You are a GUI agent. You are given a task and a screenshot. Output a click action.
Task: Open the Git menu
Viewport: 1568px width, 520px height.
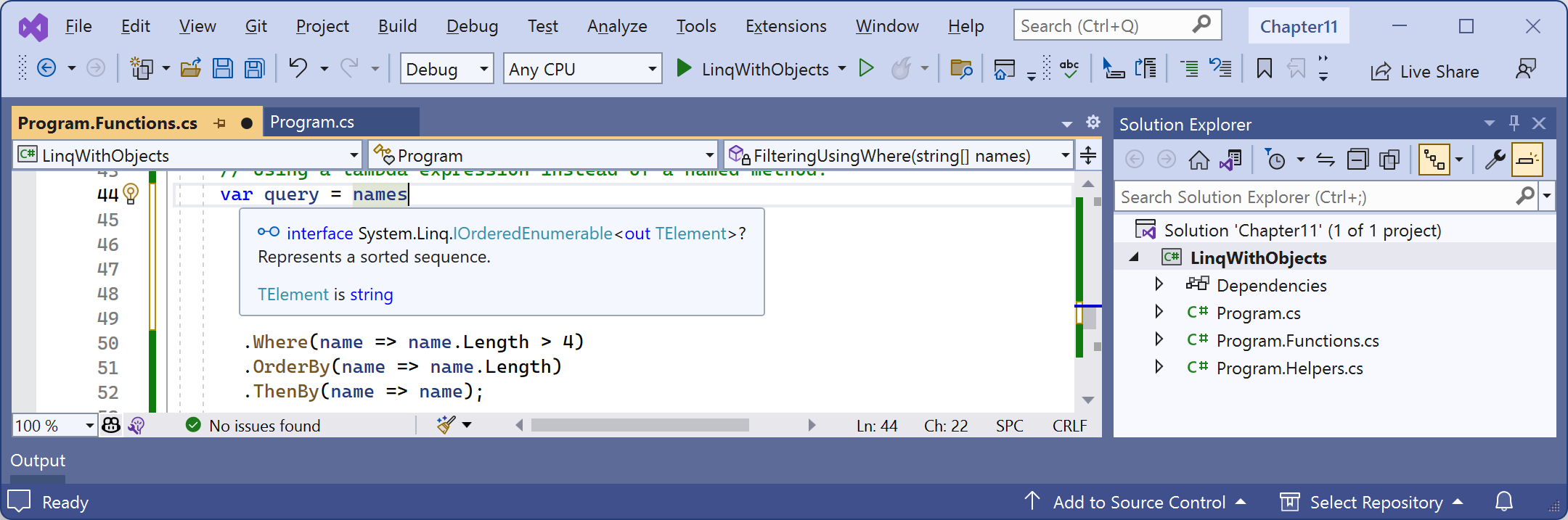[256, 26]
